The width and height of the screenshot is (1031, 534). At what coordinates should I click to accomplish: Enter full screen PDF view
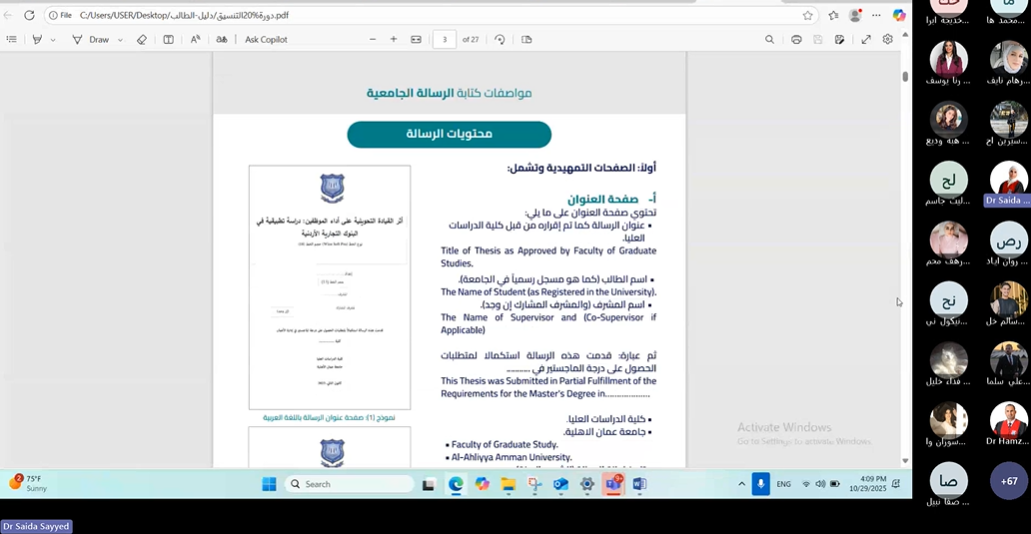[x=866, y=40]
